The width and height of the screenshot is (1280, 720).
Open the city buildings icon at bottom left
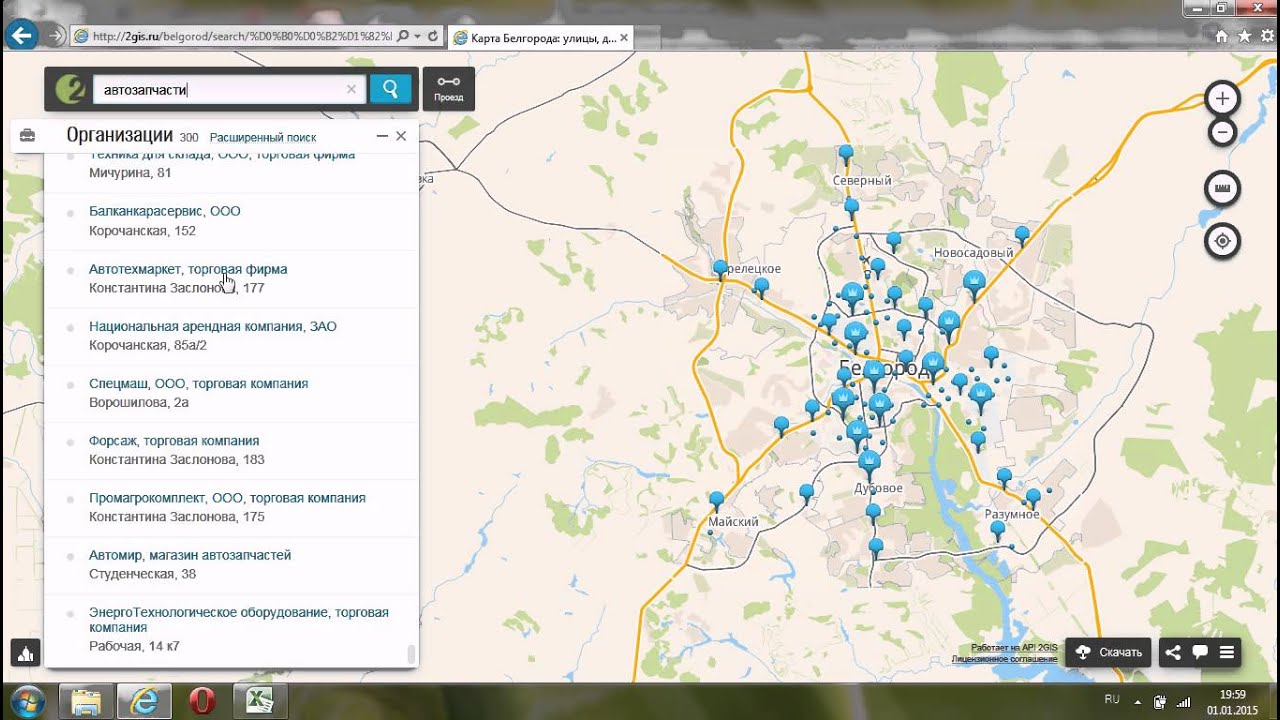pos(25,652)
